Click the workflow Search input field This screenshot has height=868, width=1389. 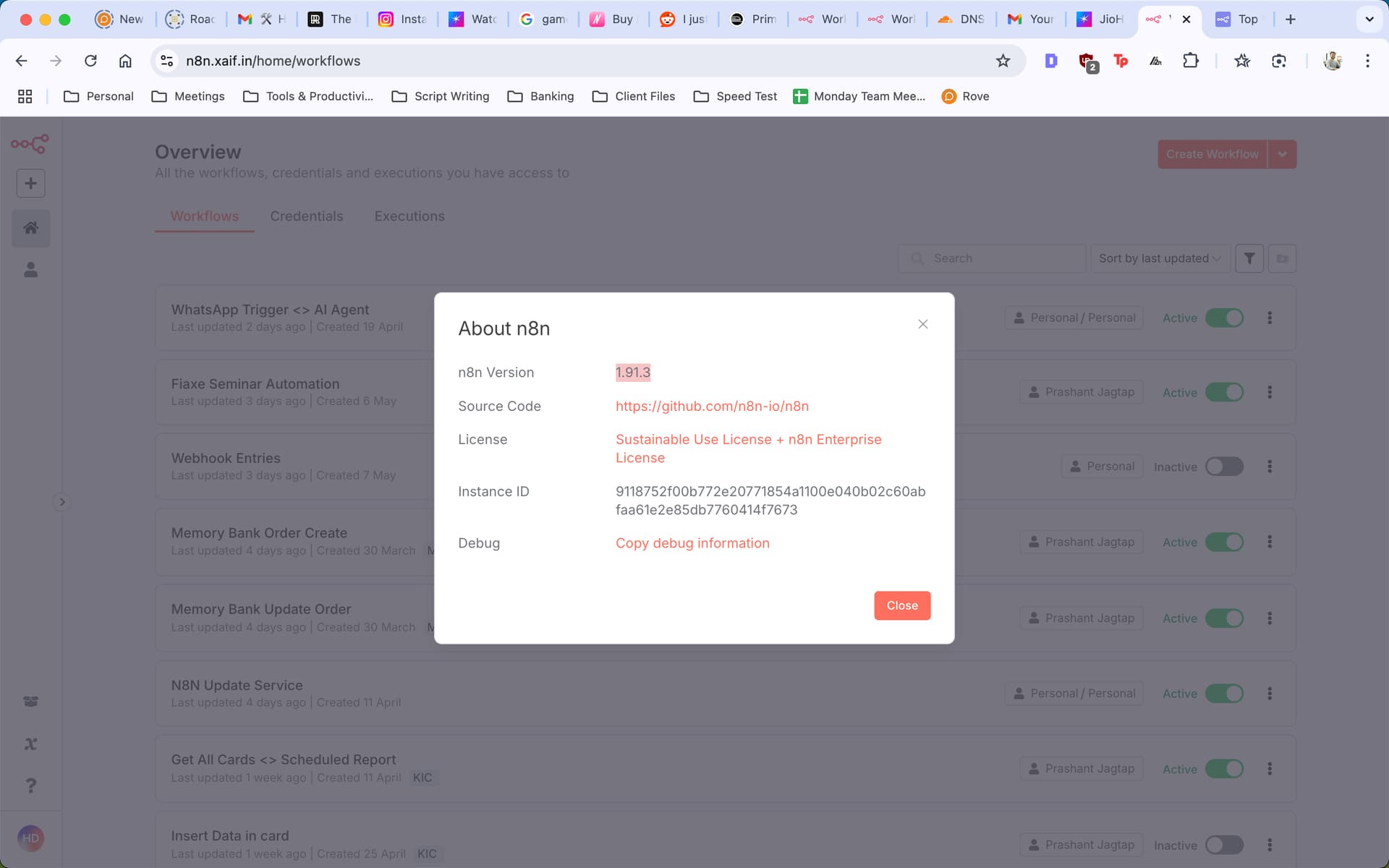point(992,258)
